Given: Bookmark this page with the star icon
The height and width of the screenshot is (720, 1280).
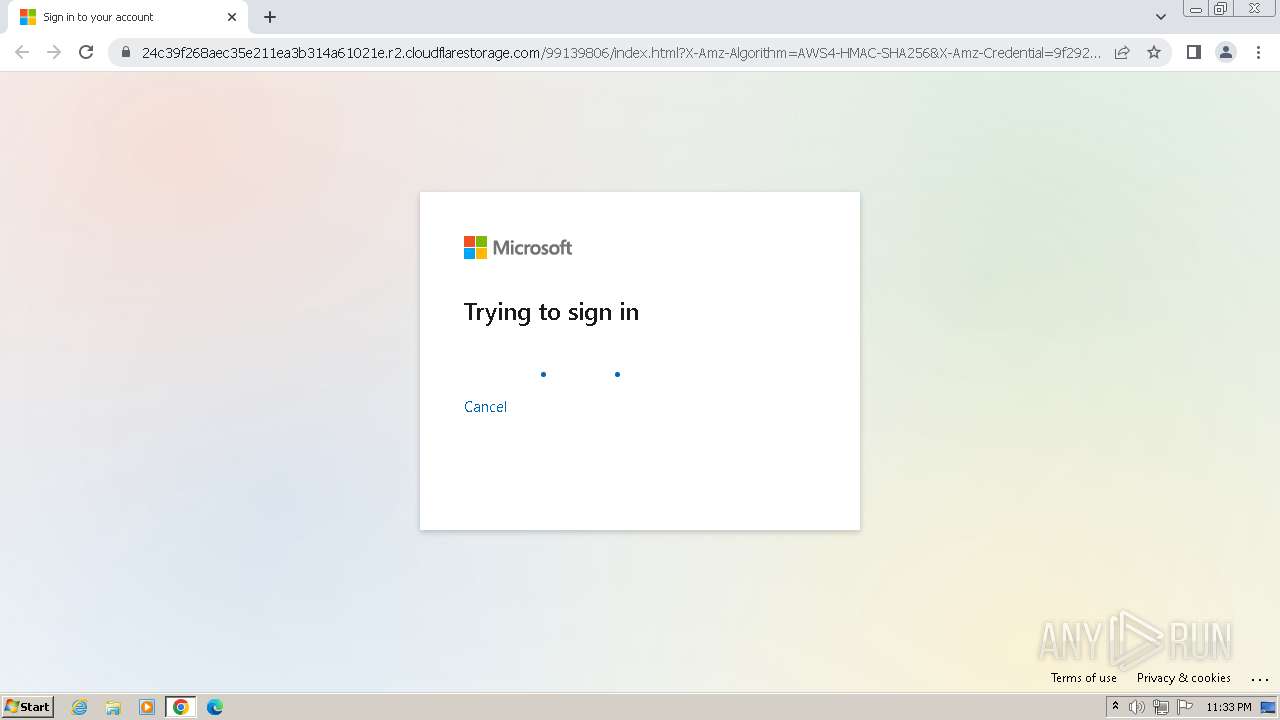Looking at the screenshot, I should (1154, 52).
